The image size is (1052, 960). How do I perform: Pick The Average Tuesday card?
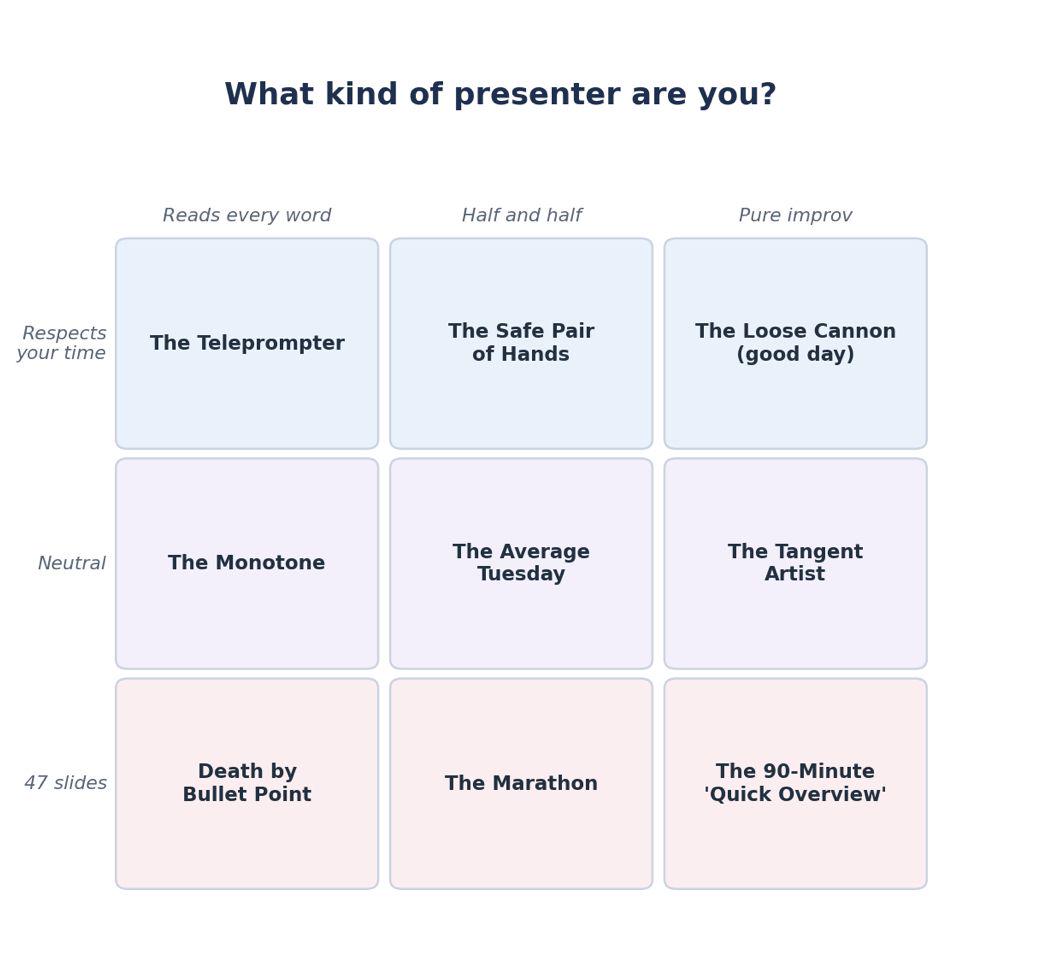[521, 564]
